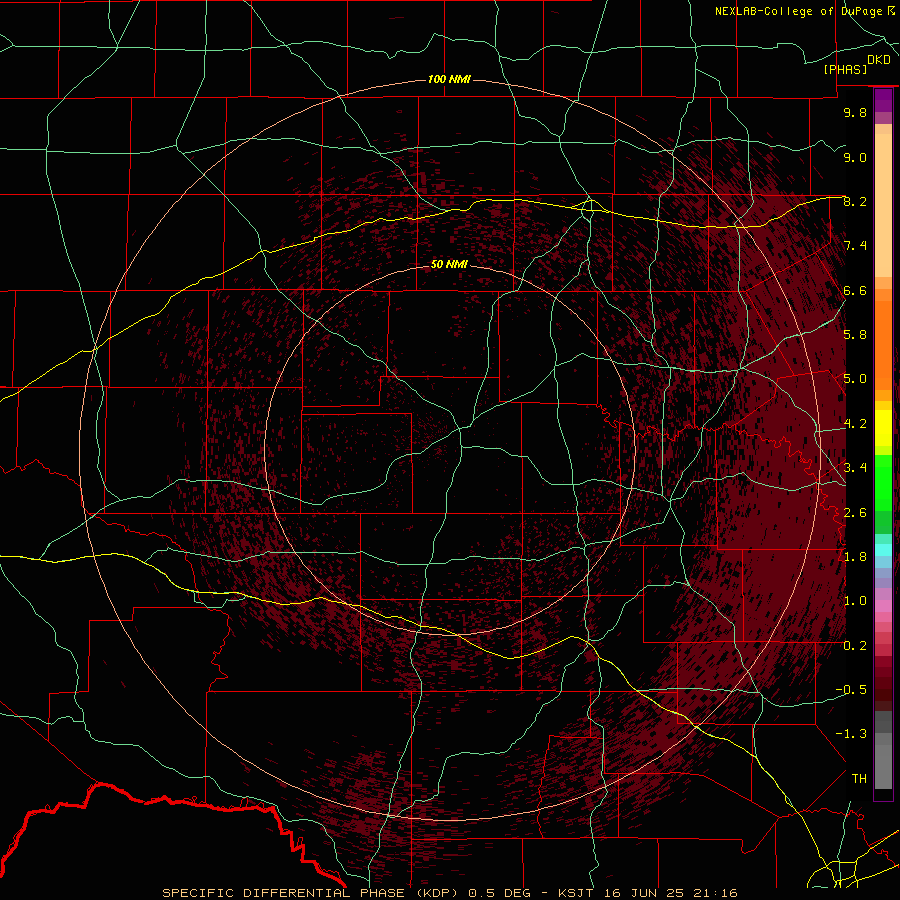This screenshot has height=900, width=900.
Task: Click the -1.3 scale value
Action: tap(851, 734)
